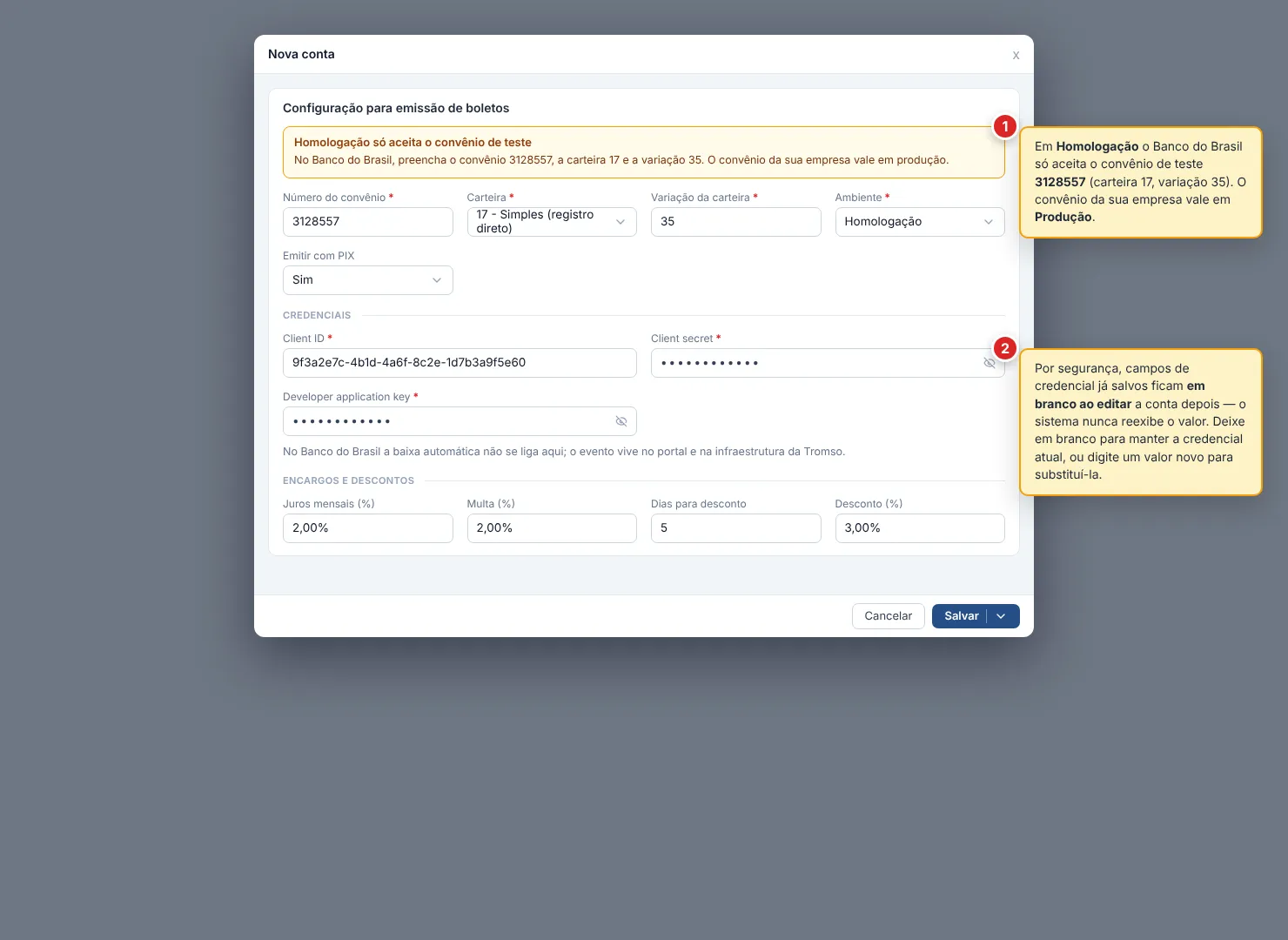Screen dimensions: 1288x940
Task: Select the Client ID input field
Action: point(460,363)
